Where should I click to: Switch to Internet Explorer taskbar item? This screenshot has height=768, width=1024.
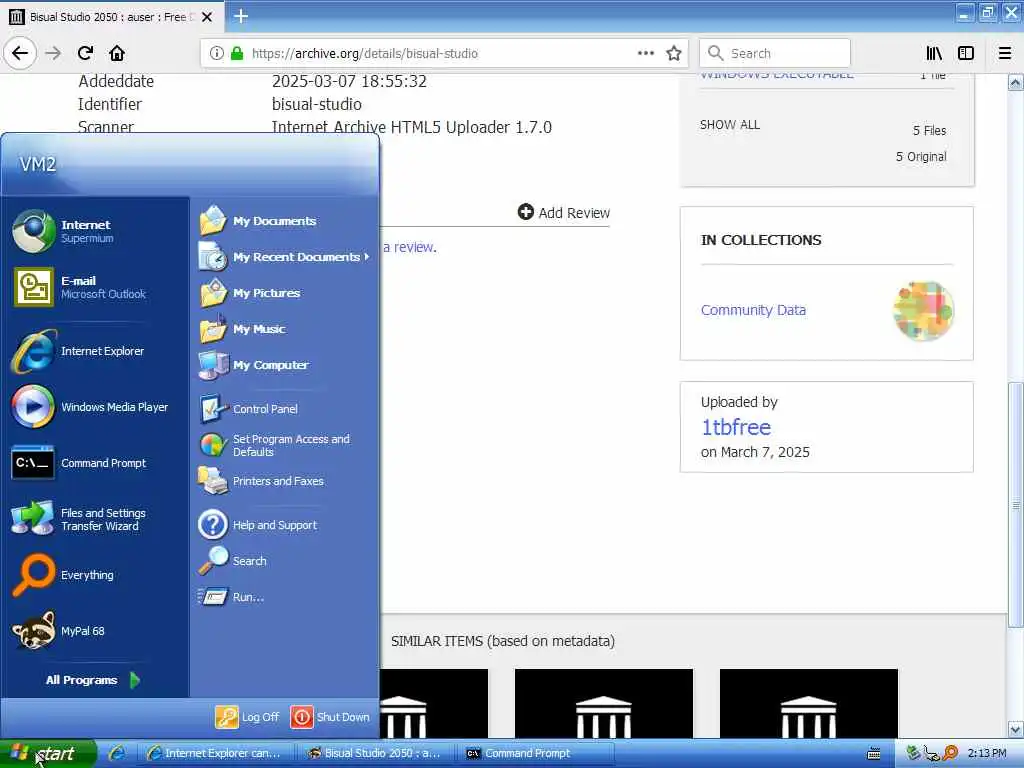[x=215, y=754]
